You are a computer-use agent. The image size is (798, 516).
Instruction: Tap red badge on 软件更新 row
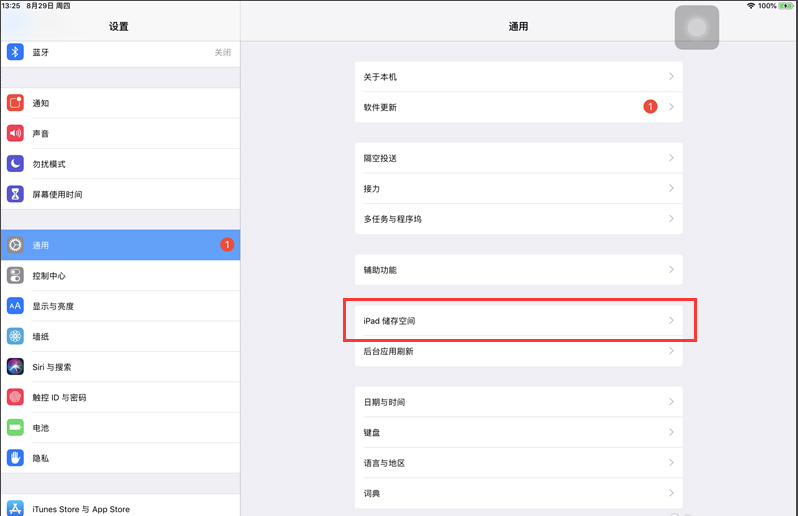650,106
